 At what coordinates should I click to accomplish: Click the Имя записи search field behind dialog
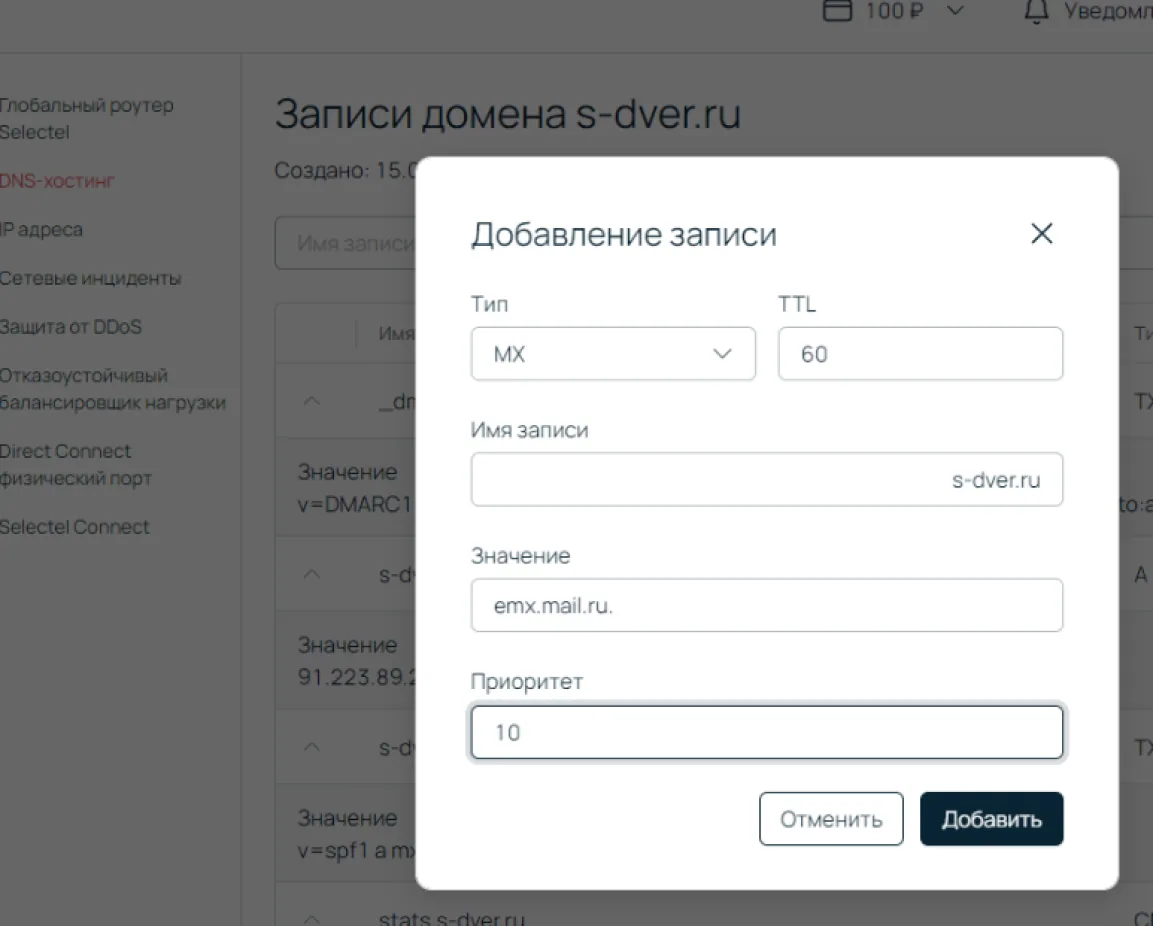(346, 243)
